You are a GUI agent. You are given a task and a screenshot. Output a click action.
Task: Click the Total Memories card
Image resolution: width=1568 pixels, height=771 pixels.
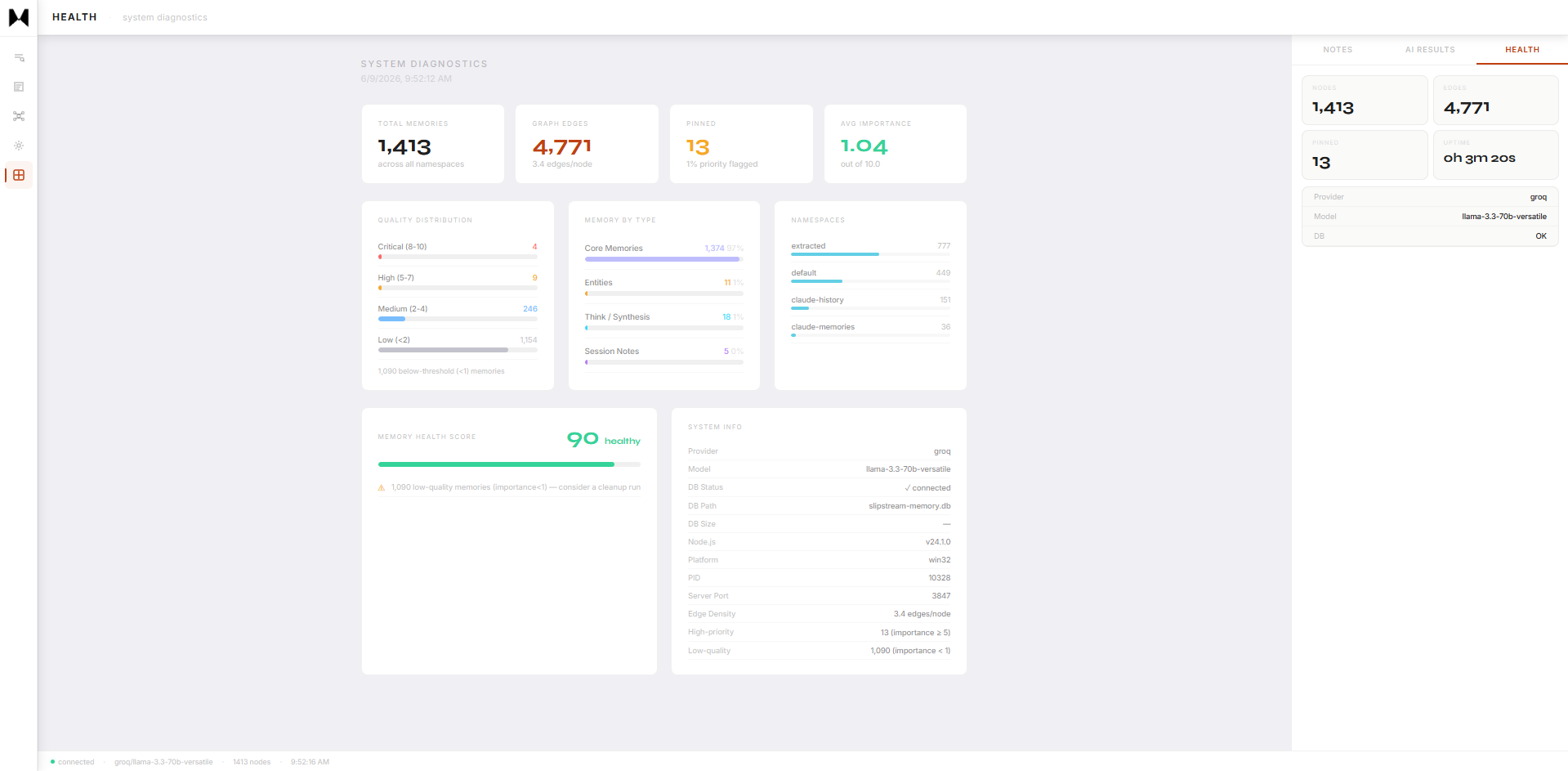(x=433, y=144)
